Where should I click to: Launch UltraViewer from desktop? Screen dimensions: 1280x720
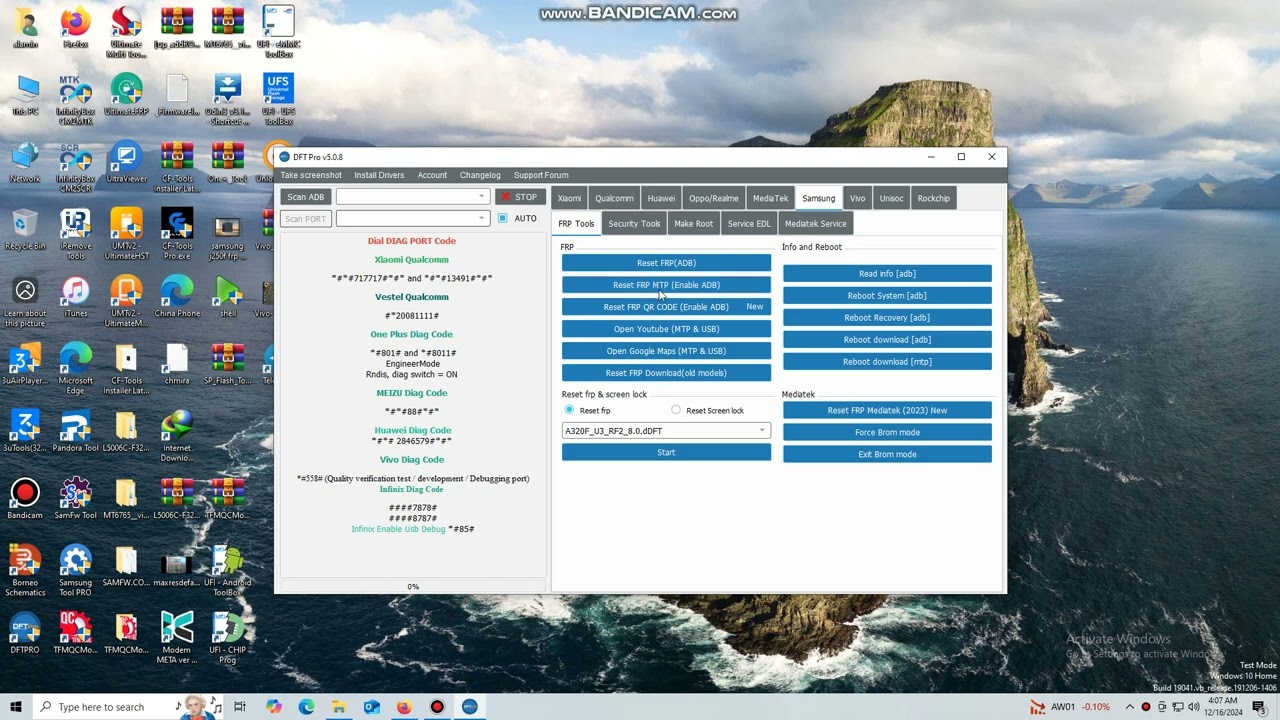point(126,163)
